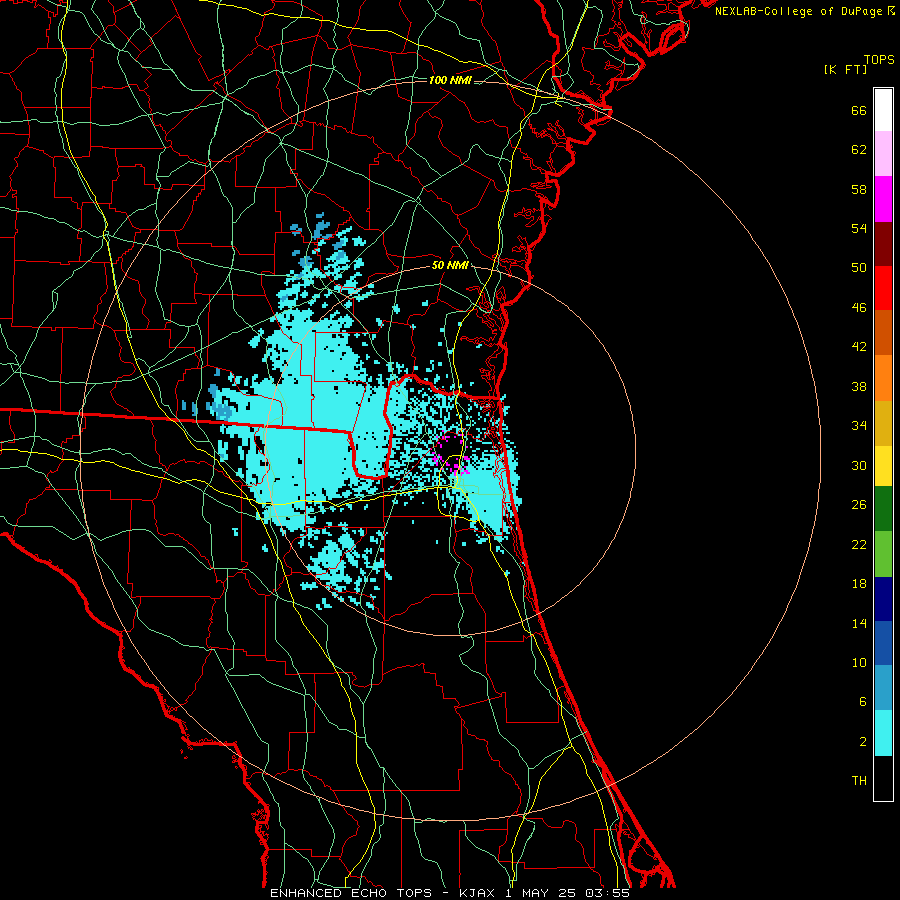The image size is (900, 900).
Task: Click the gold 34 kft legend swatch
Action: pos(883,423)
